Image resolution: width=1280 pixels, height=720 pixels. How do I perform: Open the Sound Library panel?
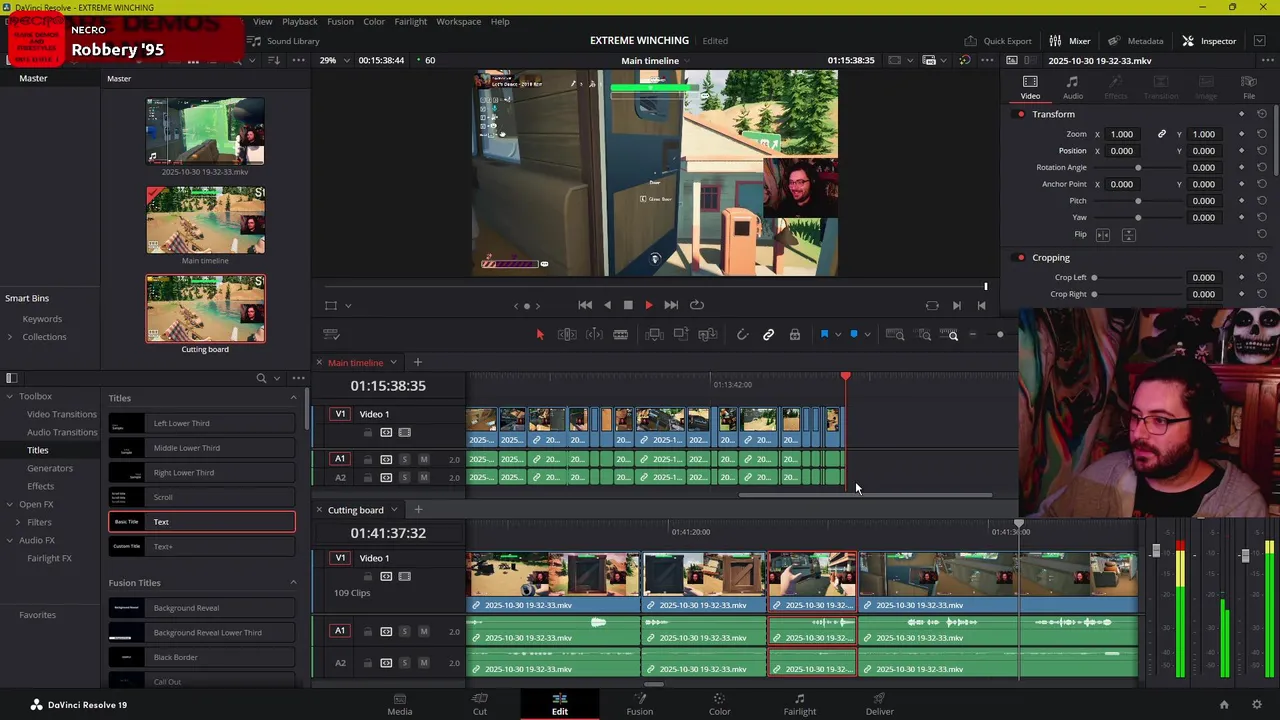pyautogui.click(x=283, y=41)
